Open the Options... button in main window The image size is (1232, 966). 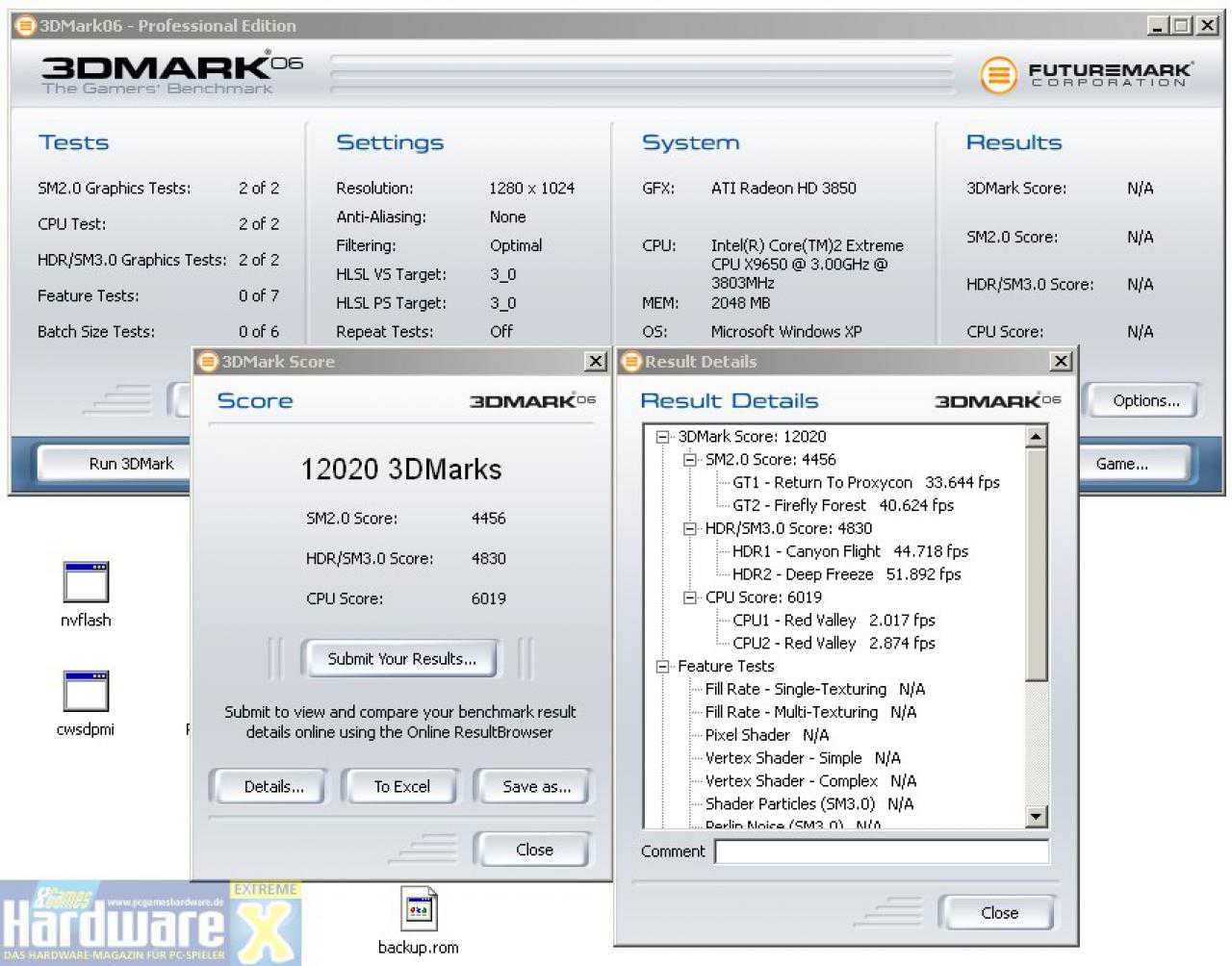pyautogui.click(x=1143, y=401)
